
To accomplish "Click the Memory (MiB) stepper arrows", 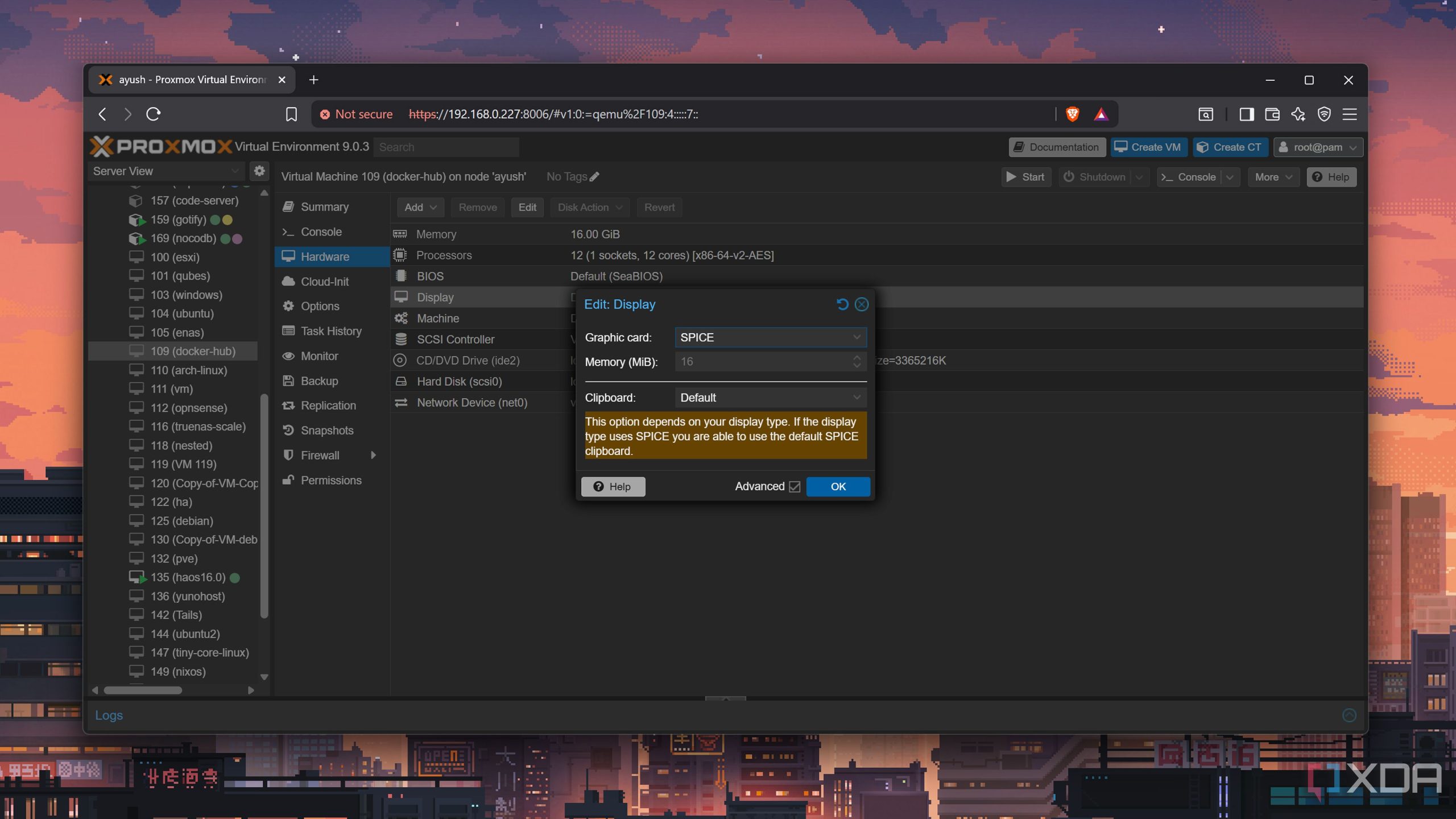I will pos(857,362).
